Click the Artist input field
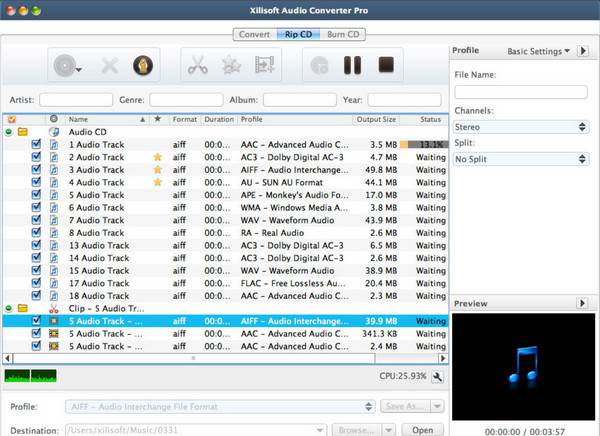 click(x=76, y=100)
